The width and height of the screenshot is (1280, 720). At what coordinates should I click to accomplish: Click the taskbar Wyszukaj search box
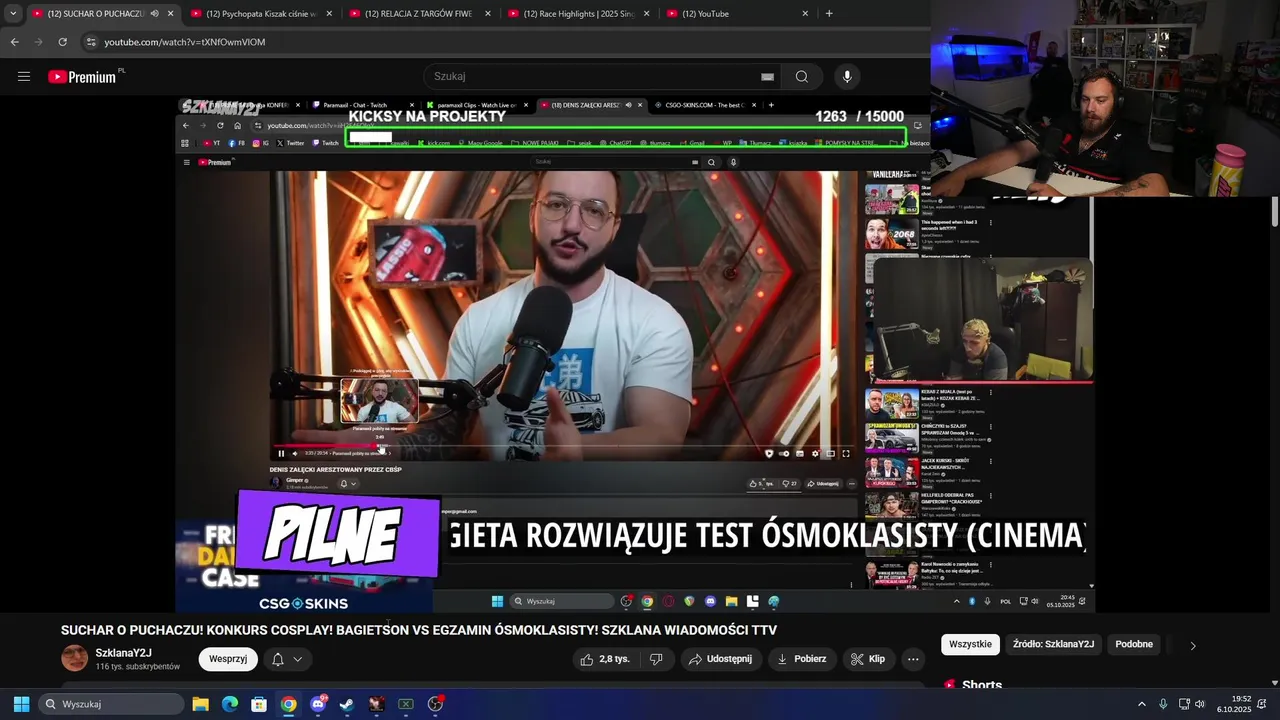click(111, 704)
